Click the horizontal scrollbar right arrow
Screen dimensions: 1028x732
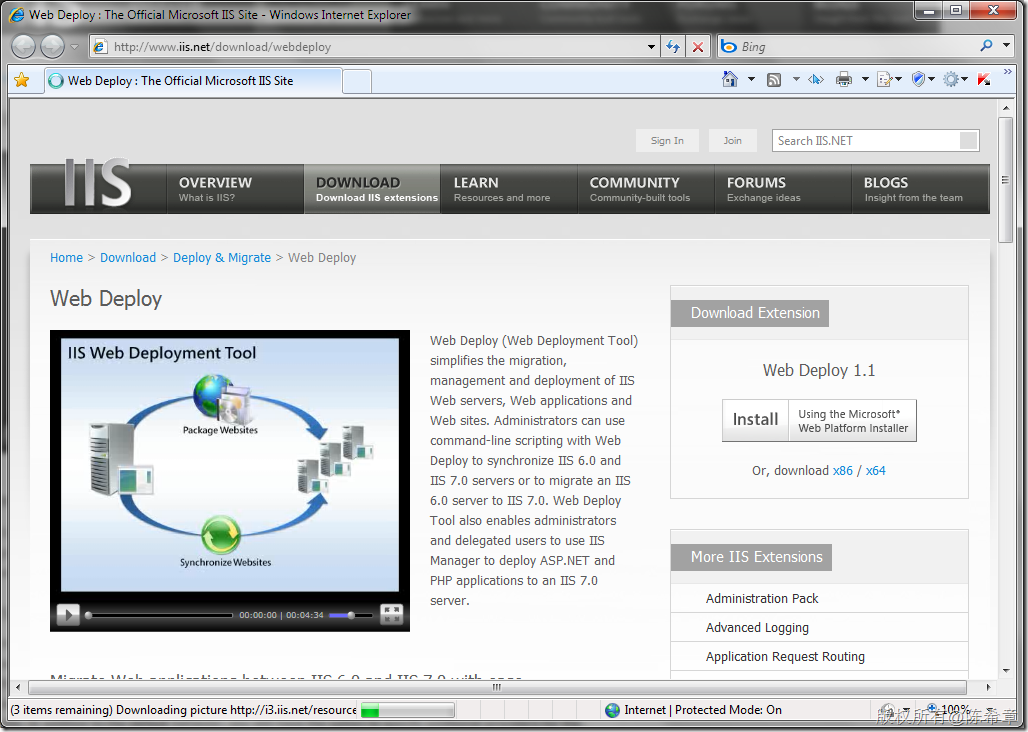pos(988,687)
